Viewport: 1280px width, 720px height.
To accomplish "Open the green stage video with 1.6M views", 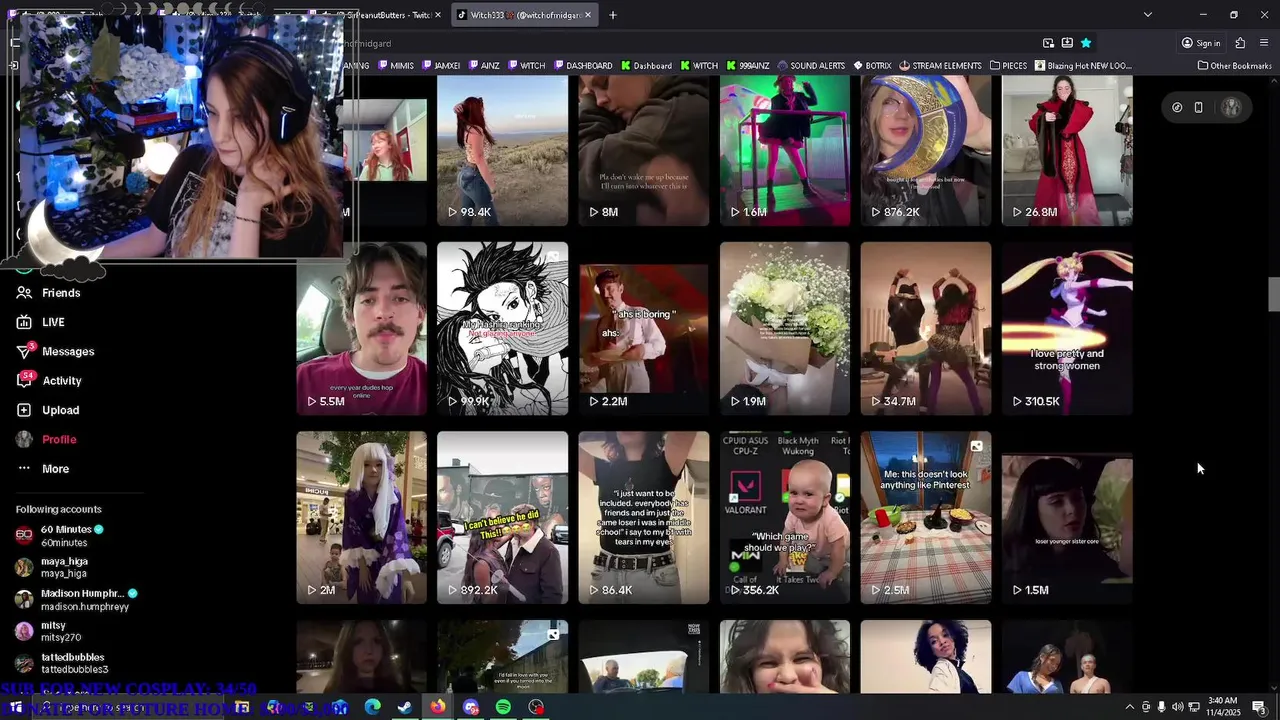I will (784, 150).
